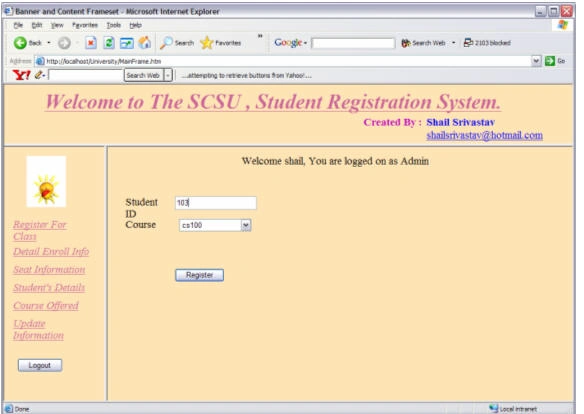Expand the address bar dropdown arrow
The height and width of the screenshot is (414, 584).
[x=536, y=61]
